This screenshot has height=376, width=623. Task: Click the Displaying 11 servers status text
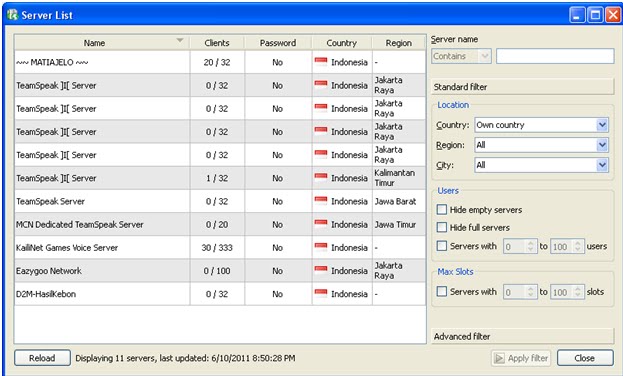coord(186,358)
